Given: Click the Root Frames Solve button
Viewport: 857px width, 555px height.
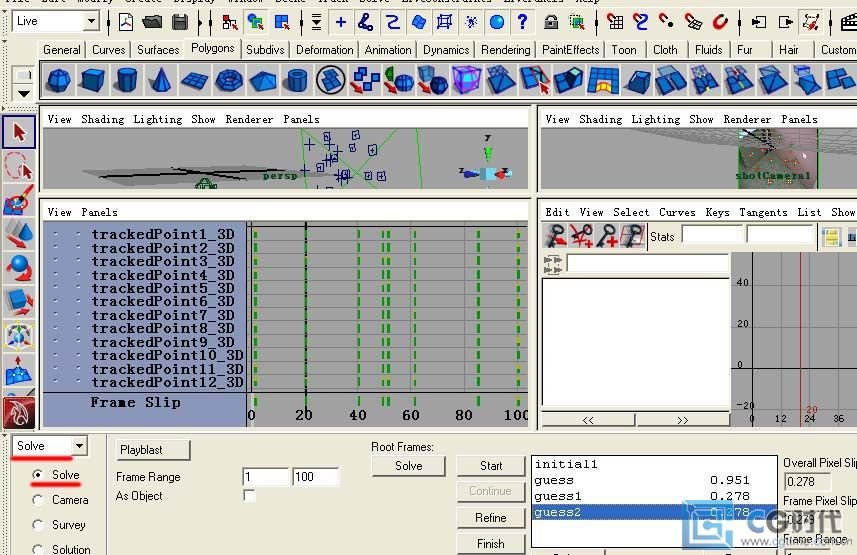Looking at the screenshot, I should click(408, 466).
